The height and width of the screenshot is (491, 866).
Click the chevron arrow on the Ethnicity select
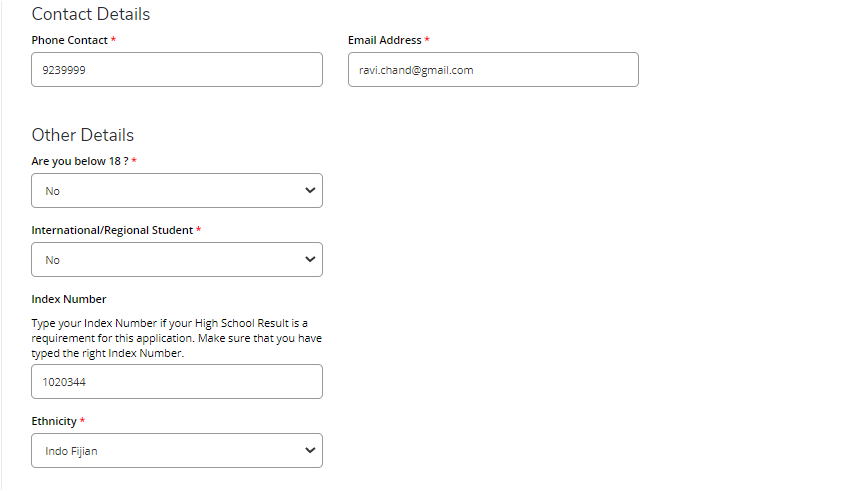pyautogui.click(x=310, y=451)
